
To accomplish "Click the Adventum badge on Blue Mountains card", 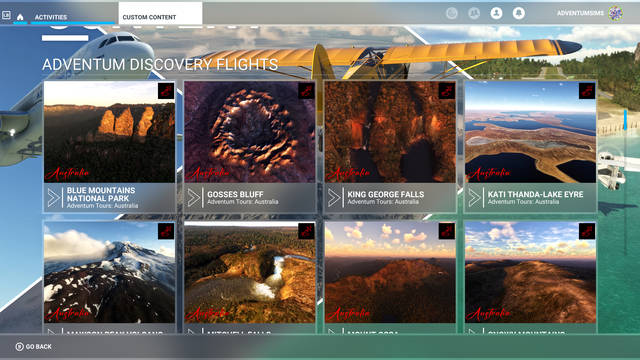I will click(x=166, y=91).
